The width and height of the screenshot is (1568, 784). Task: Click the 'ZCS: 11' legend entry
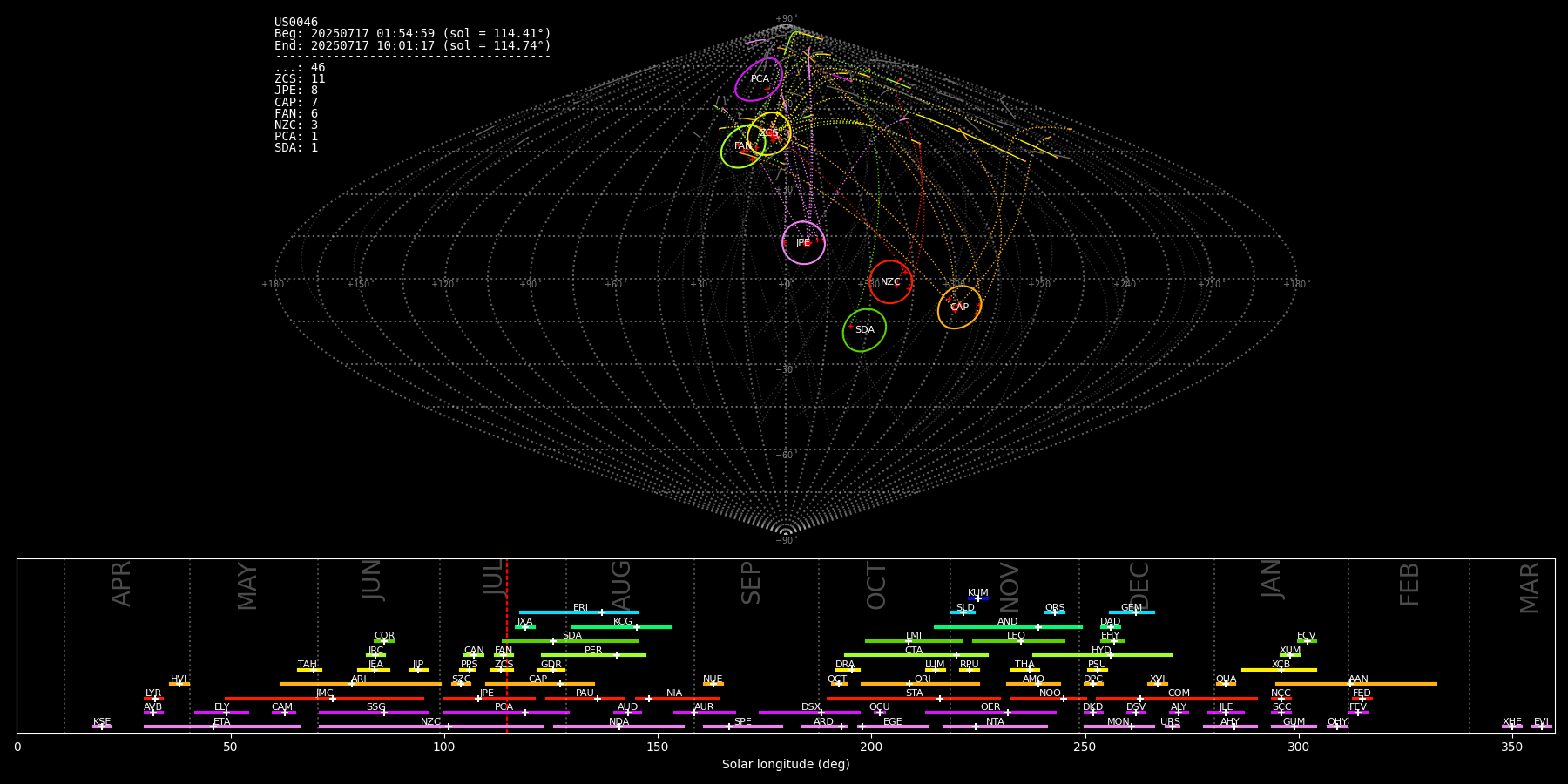(x=300, y=79)
